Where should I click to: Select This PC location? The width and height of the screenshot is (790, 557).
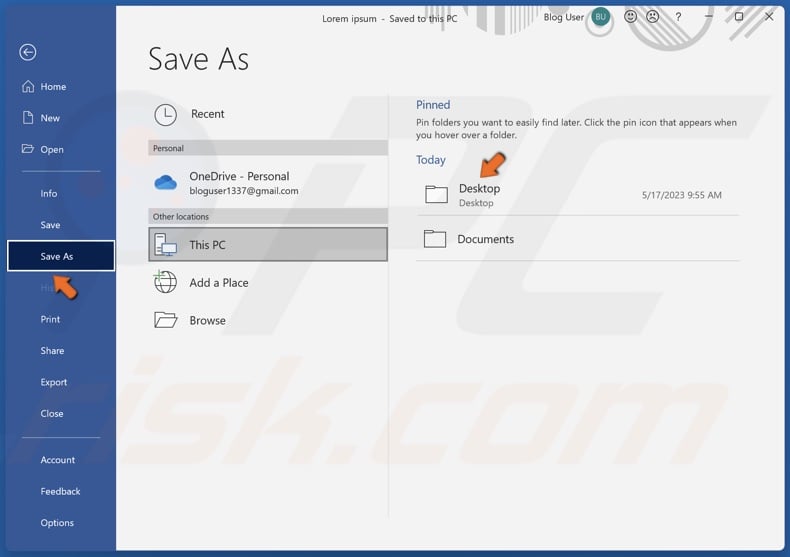point(268,244)
